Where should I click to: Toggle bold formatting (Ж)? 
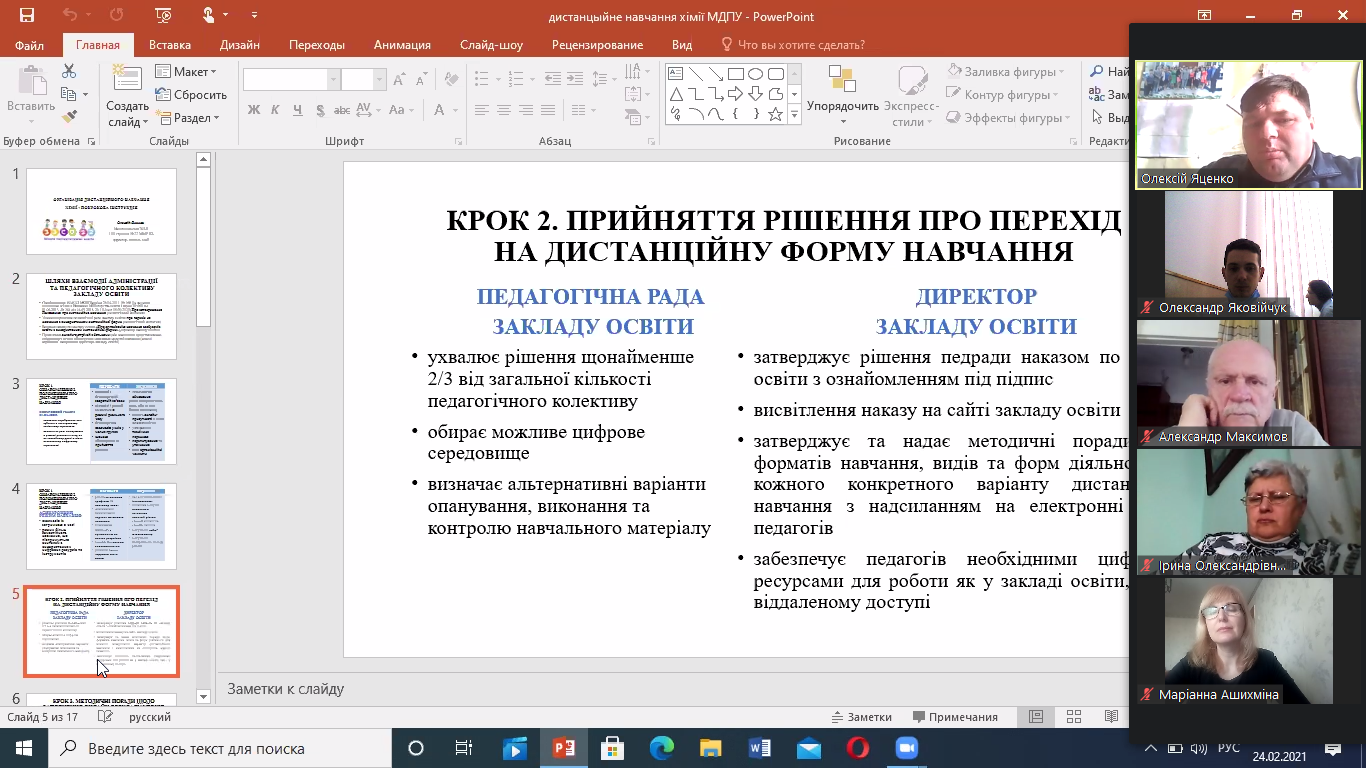pyautogui.click(x=254, y=110)
